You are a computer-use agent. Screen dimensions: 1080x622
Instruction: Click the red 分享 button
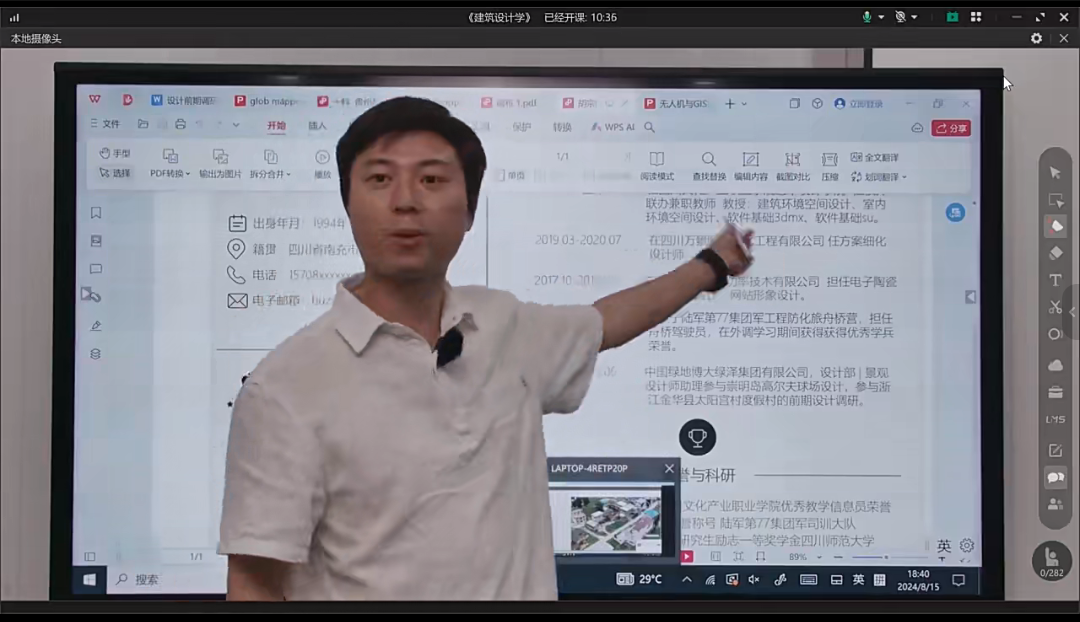951,128
